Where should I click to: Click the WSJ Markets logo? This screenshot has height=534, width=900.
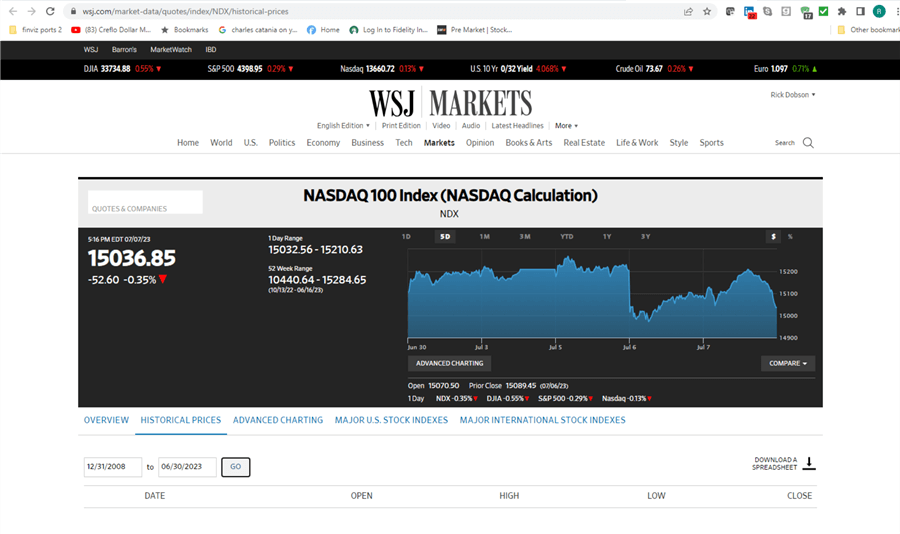450,103
